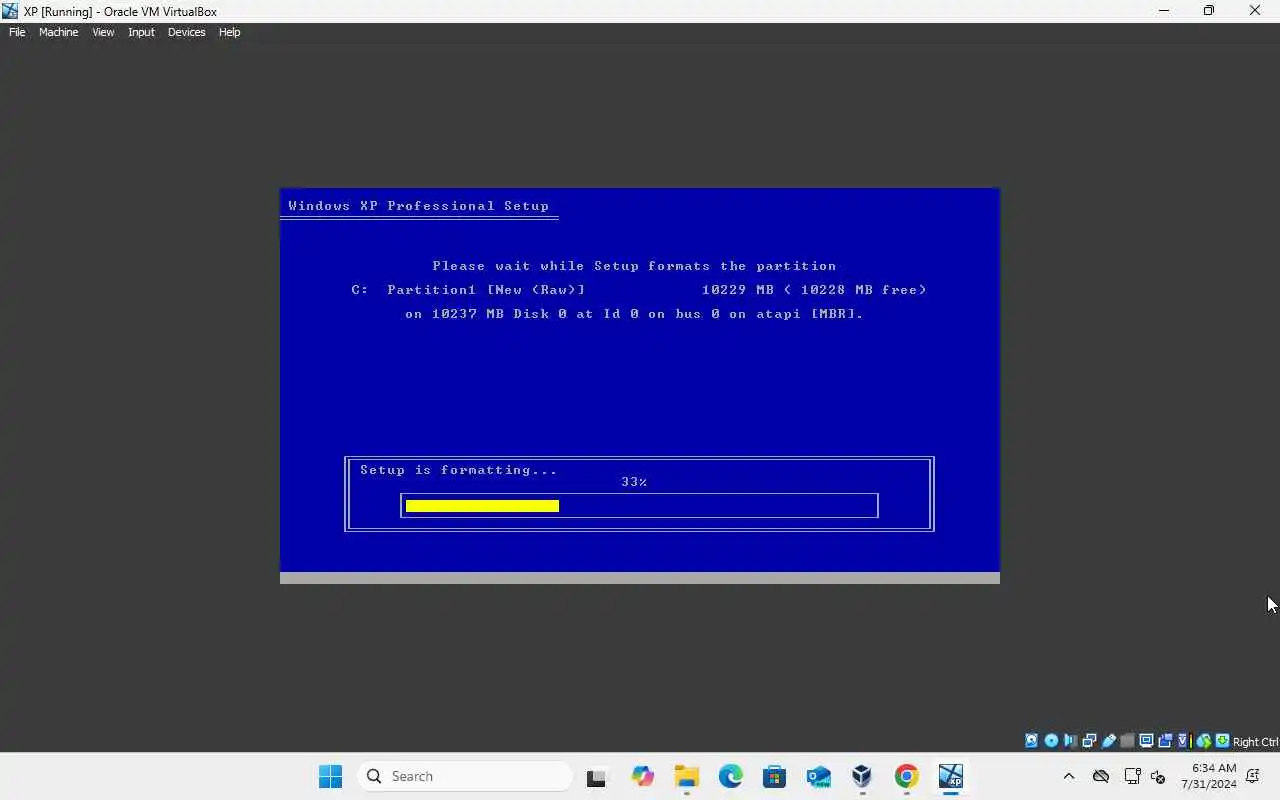Click the Right Ctrl host key label
Screen dimensions: 1280x800
tap(1255, 742)
